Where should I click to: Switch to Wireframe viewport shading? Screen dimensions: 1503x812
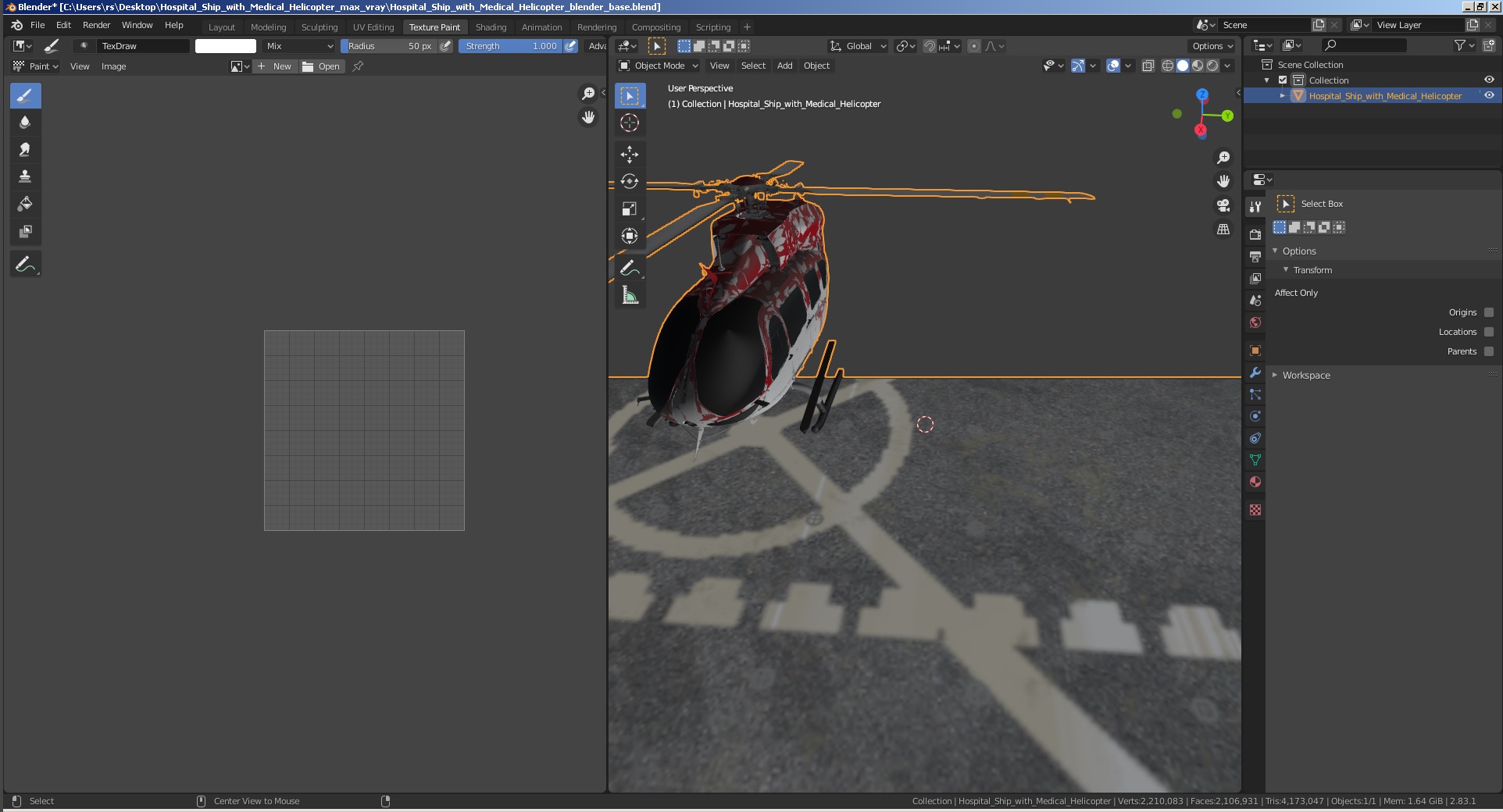point(1168,66)
